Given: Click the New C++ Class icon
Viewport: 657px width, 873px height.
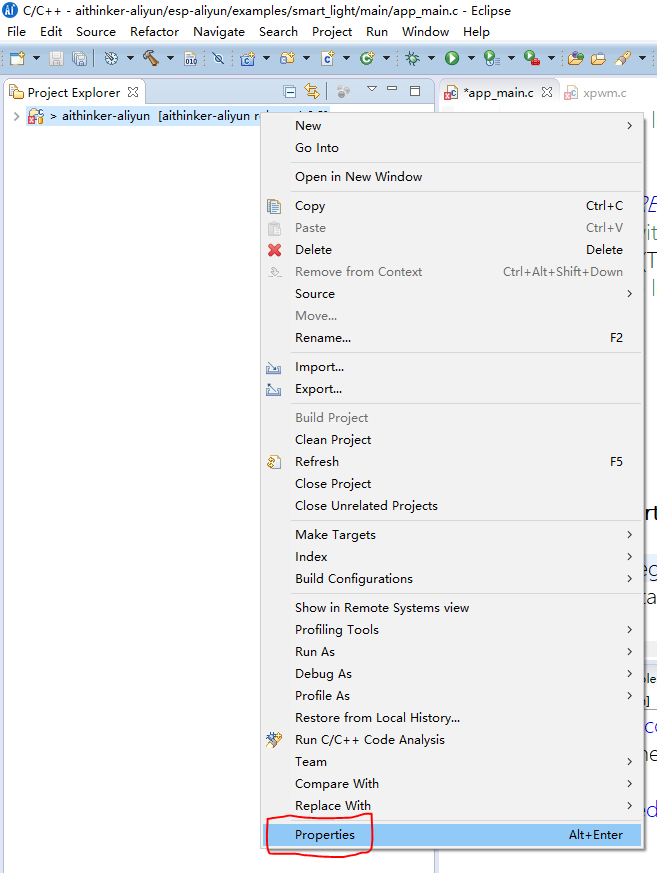Looking at the screenshot, I should pos(367,58).
